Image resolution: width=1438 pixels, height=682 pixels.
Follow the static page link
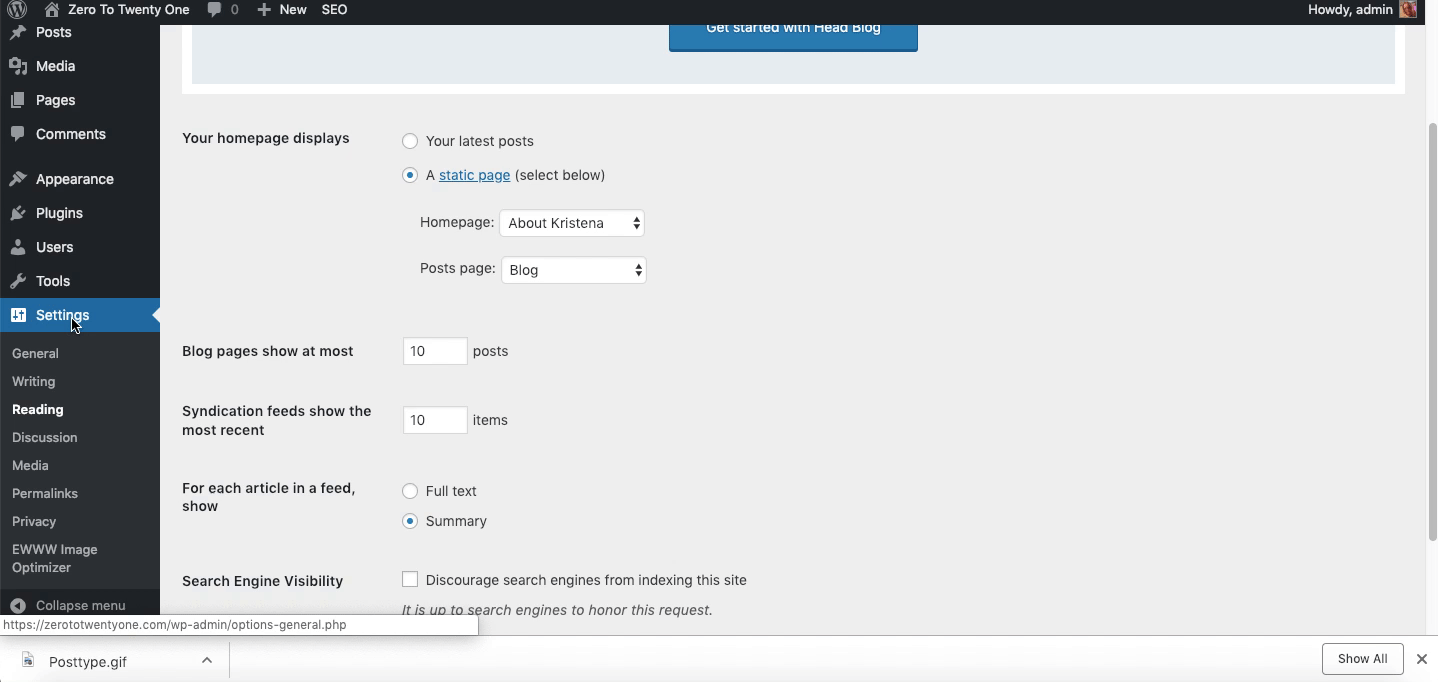pyautogui.click(x=475, y=175)
